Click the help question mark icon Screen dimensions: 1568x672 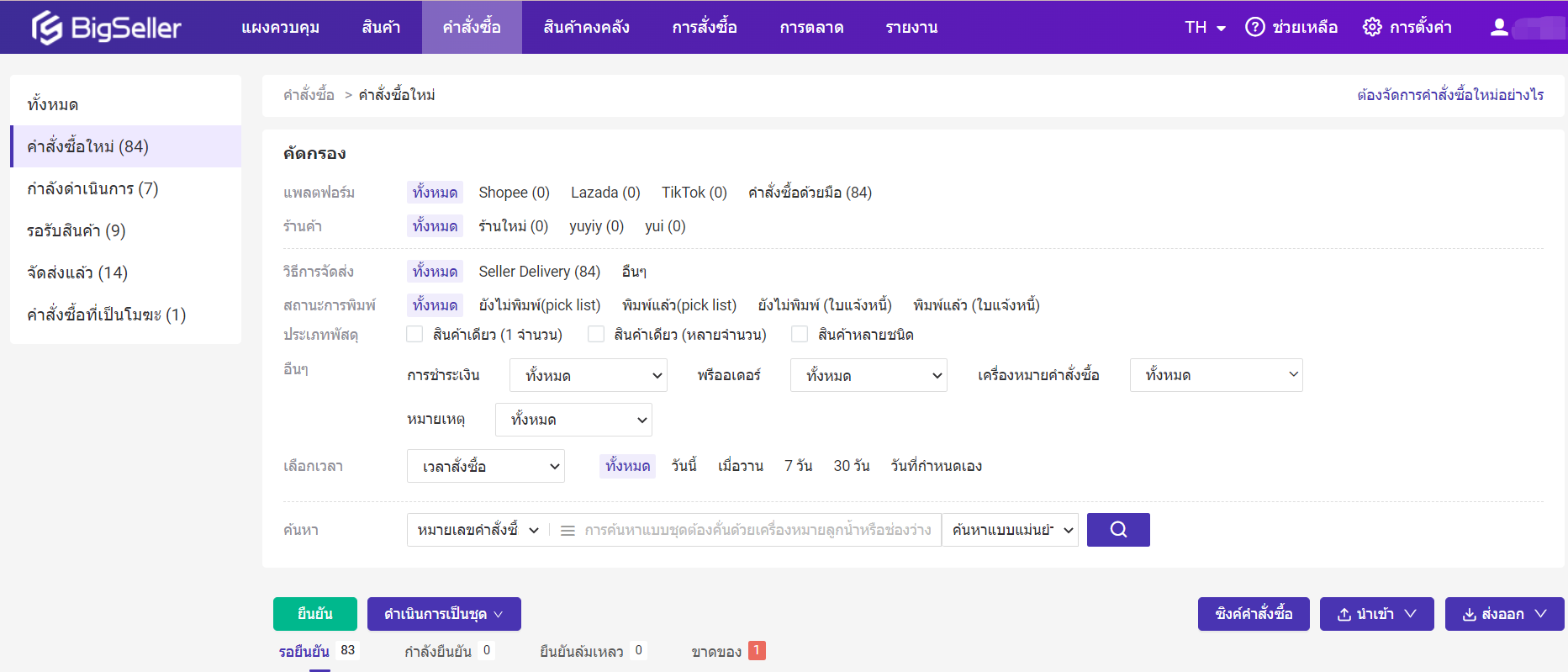(x=1254, y=27)
